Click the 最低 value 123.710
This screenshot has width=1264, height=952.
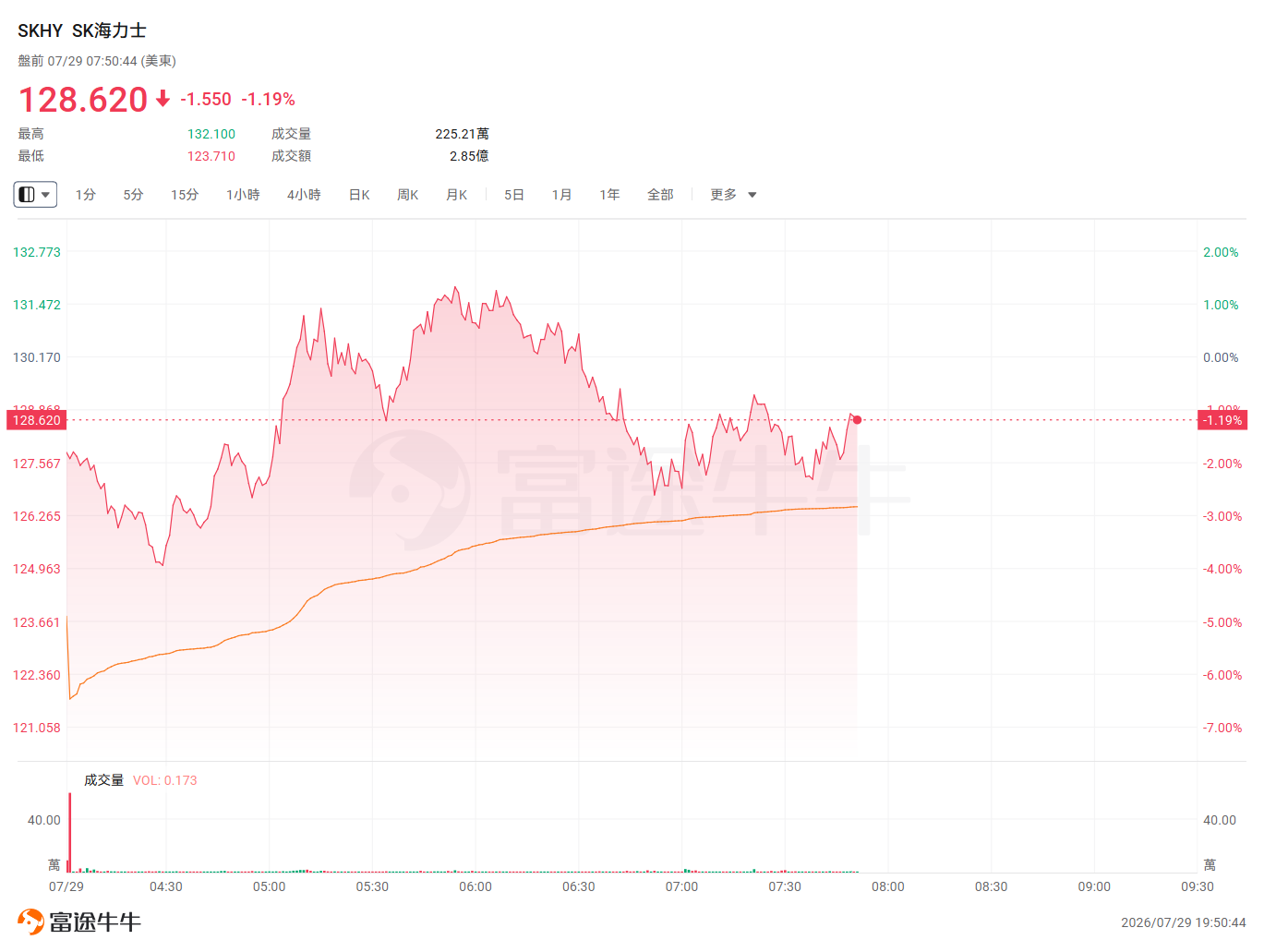[x=211, y=156]
